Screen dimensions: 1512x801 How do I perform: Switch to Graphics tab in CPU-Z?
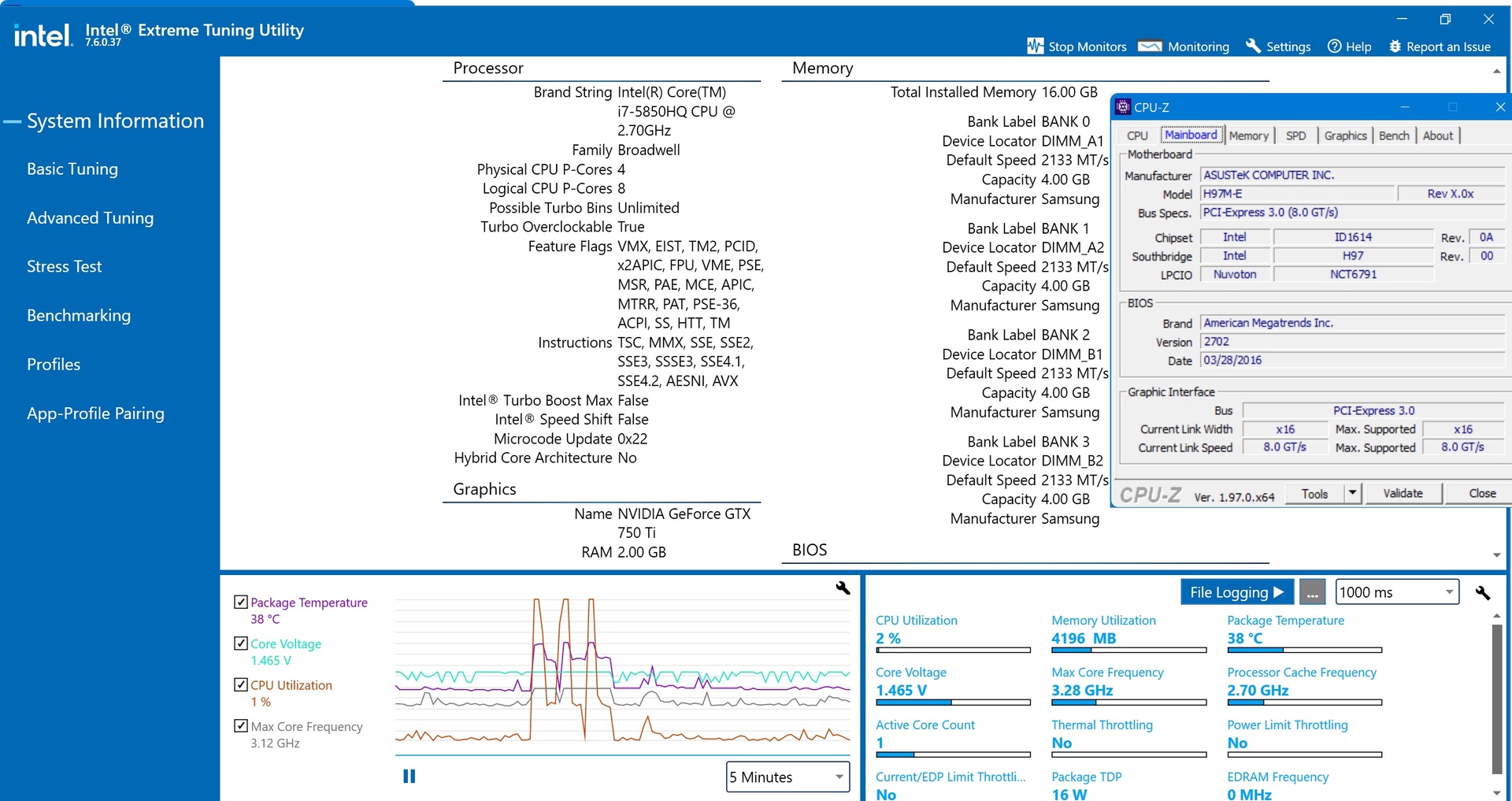[x=1346, y=135]
